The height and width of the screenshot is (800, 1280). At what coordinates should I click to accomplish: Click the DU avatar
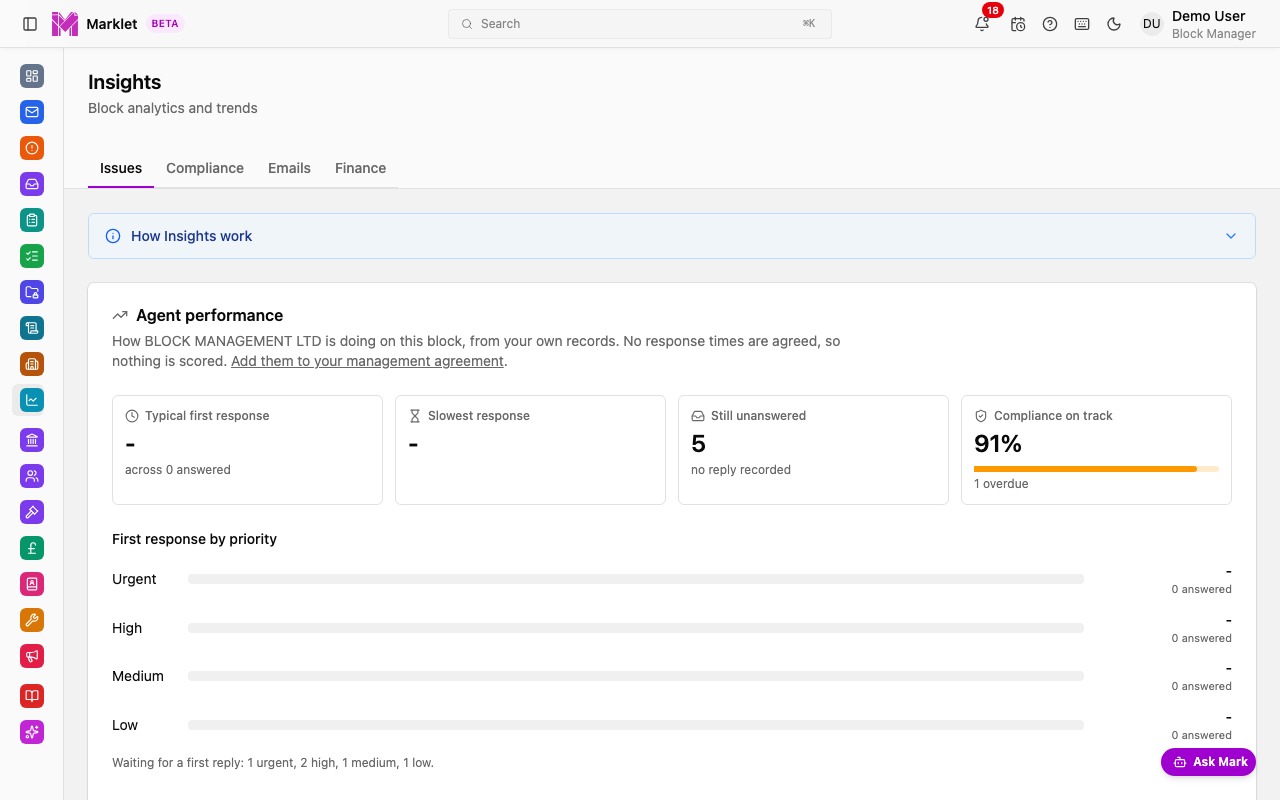coord(1152,24)
